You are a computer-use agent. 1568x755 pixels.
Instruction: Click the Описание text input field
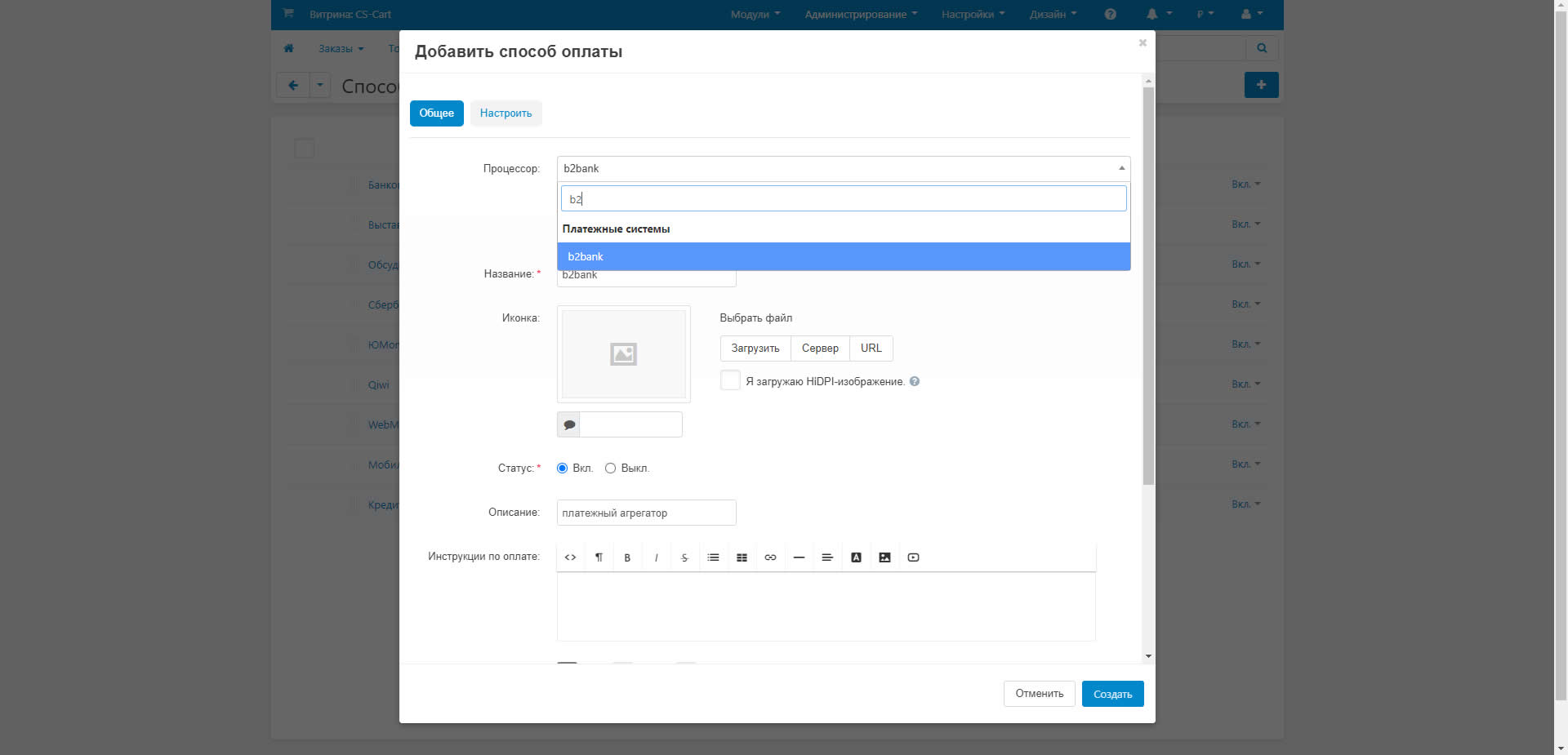pyautogui.click(x=646, y=513)
